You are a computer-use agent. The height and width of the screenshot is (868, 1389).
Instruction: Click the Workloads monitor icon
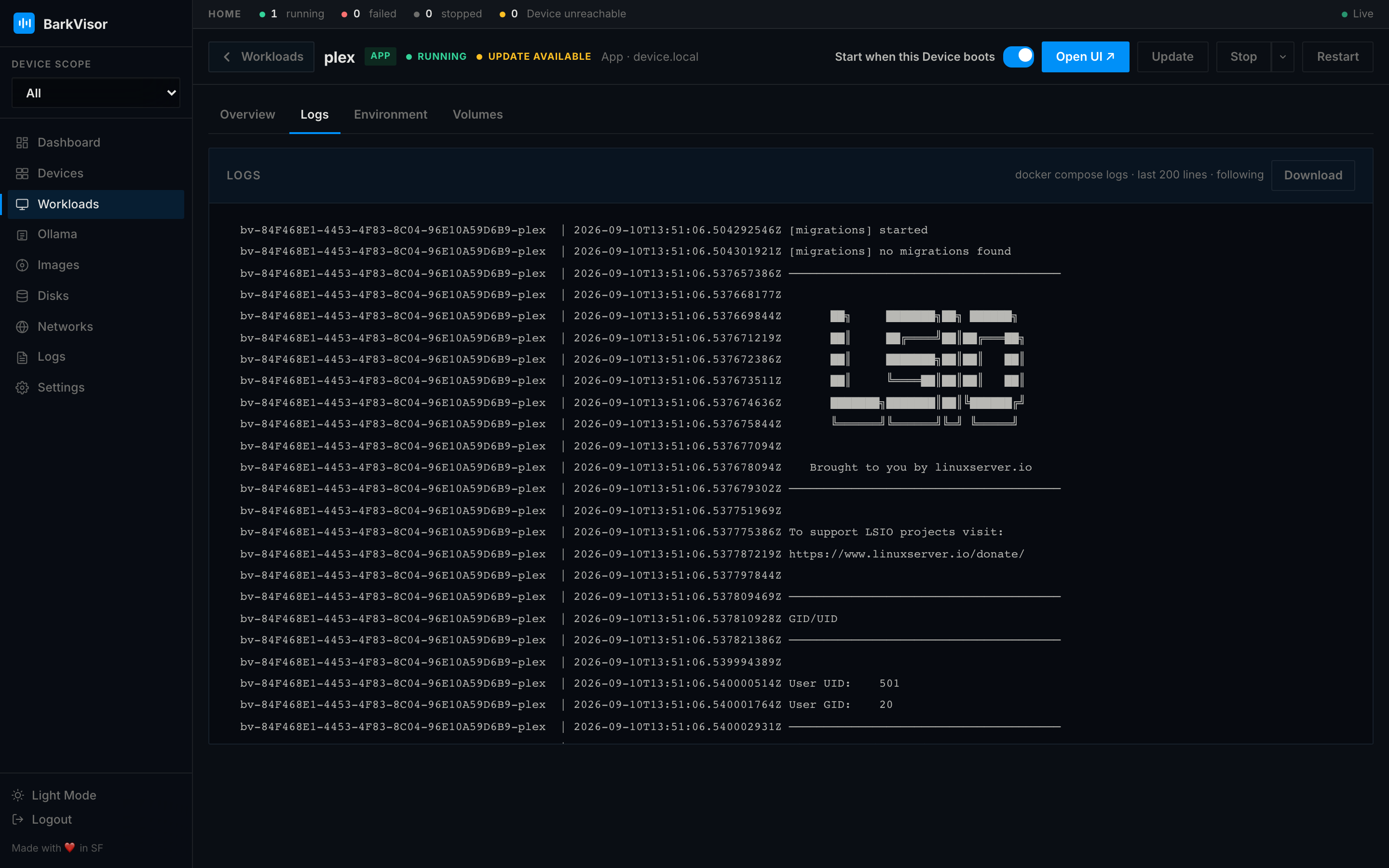point(22,204)
